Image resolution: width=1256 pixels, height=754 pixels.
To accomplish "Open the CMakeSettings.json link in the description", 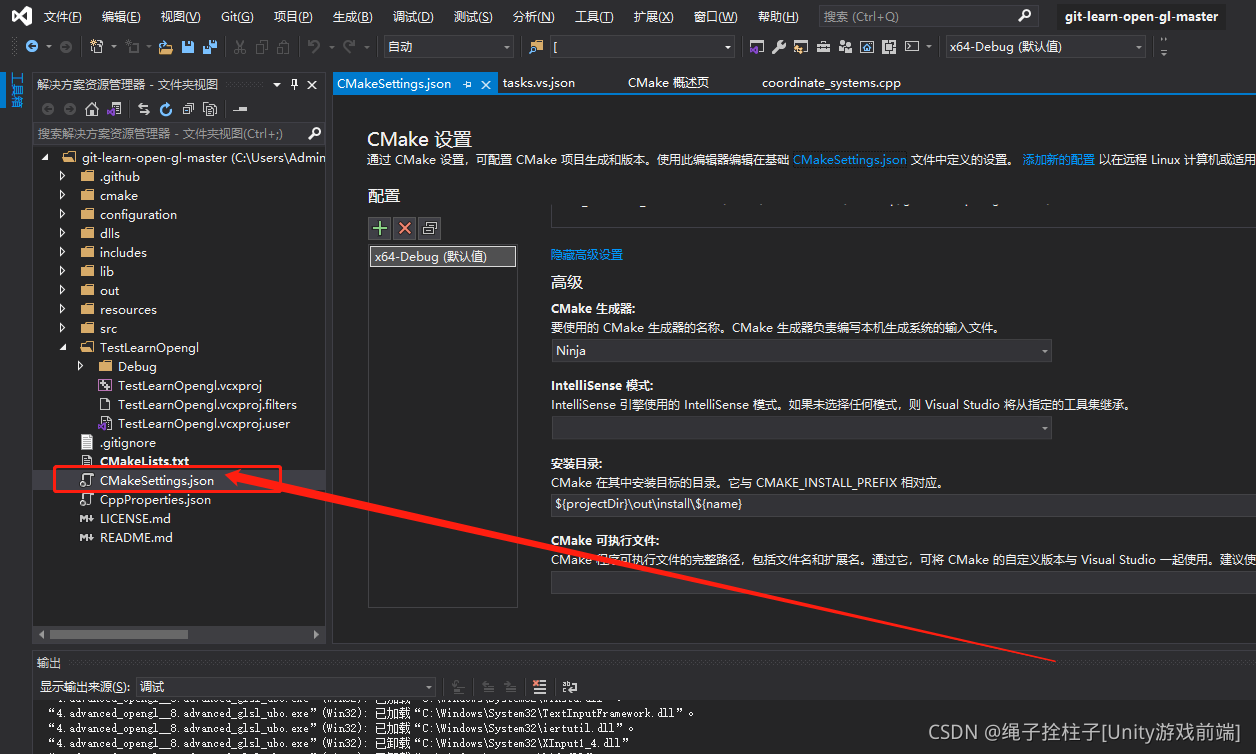I will click(851, 159).
